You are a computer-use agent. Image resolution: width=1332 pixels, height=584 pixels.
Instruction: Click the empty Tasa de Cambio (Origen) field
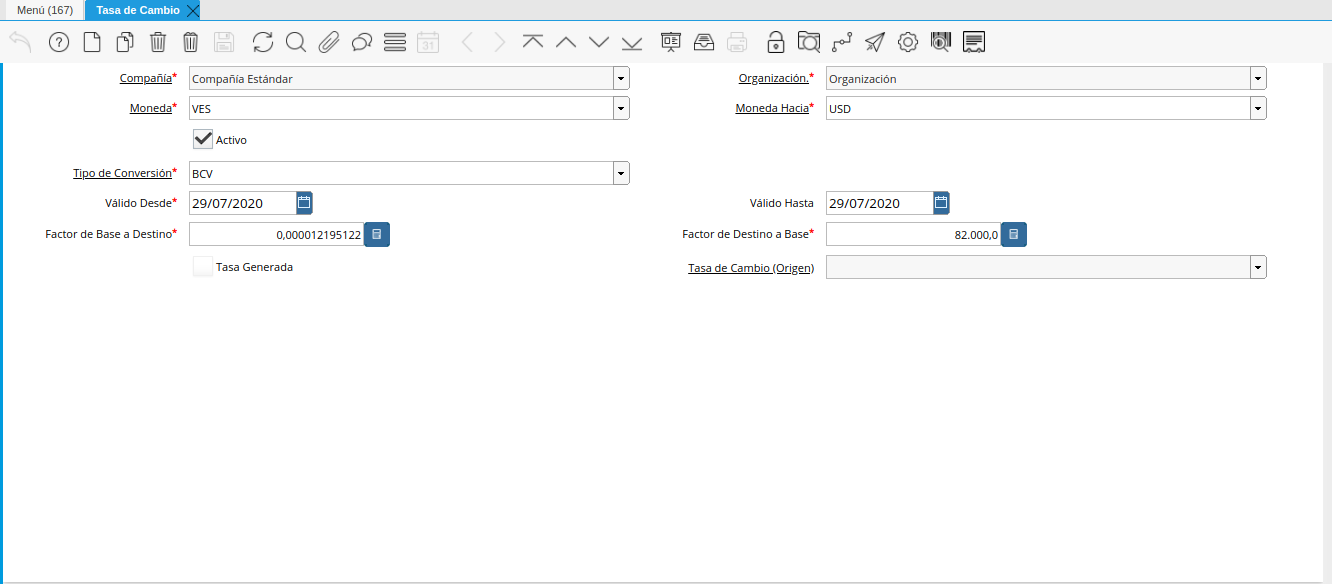coord(1038,267)
